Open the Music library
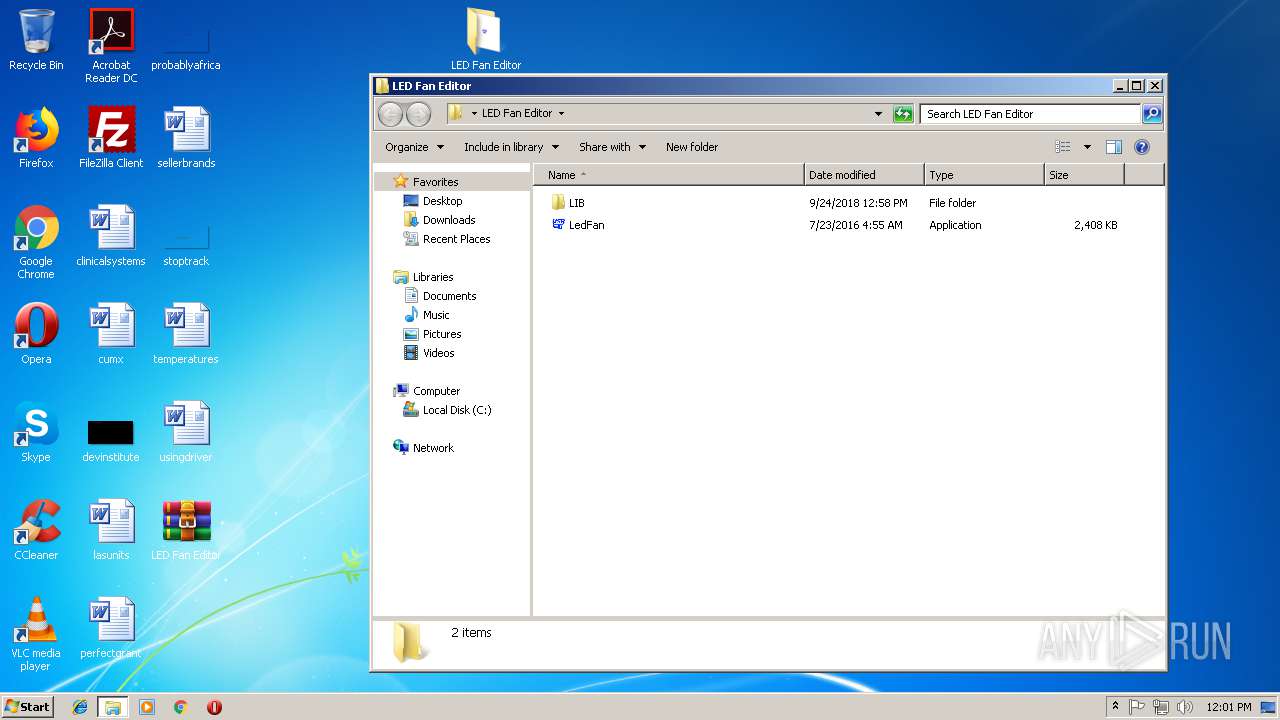1280x720 pixels. click(436, 315)
